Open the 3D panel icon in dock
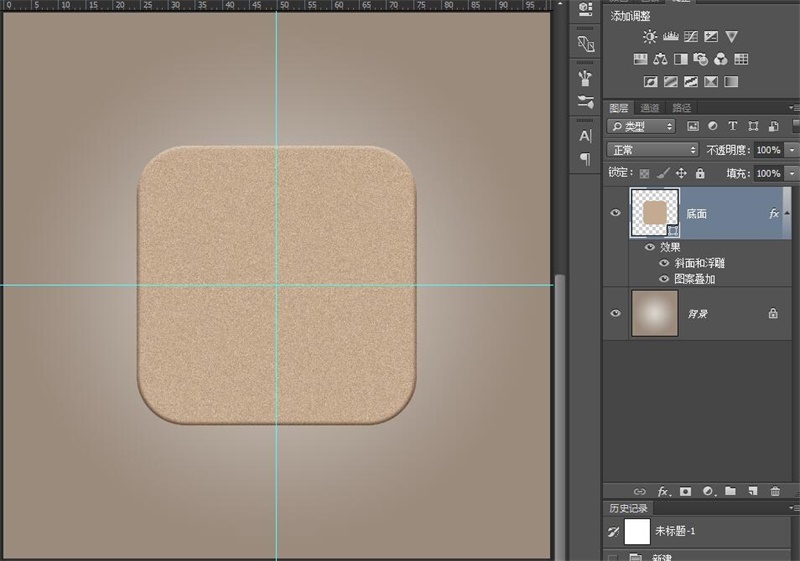Viewport: 800px width, 561px height. pos(585,8)
